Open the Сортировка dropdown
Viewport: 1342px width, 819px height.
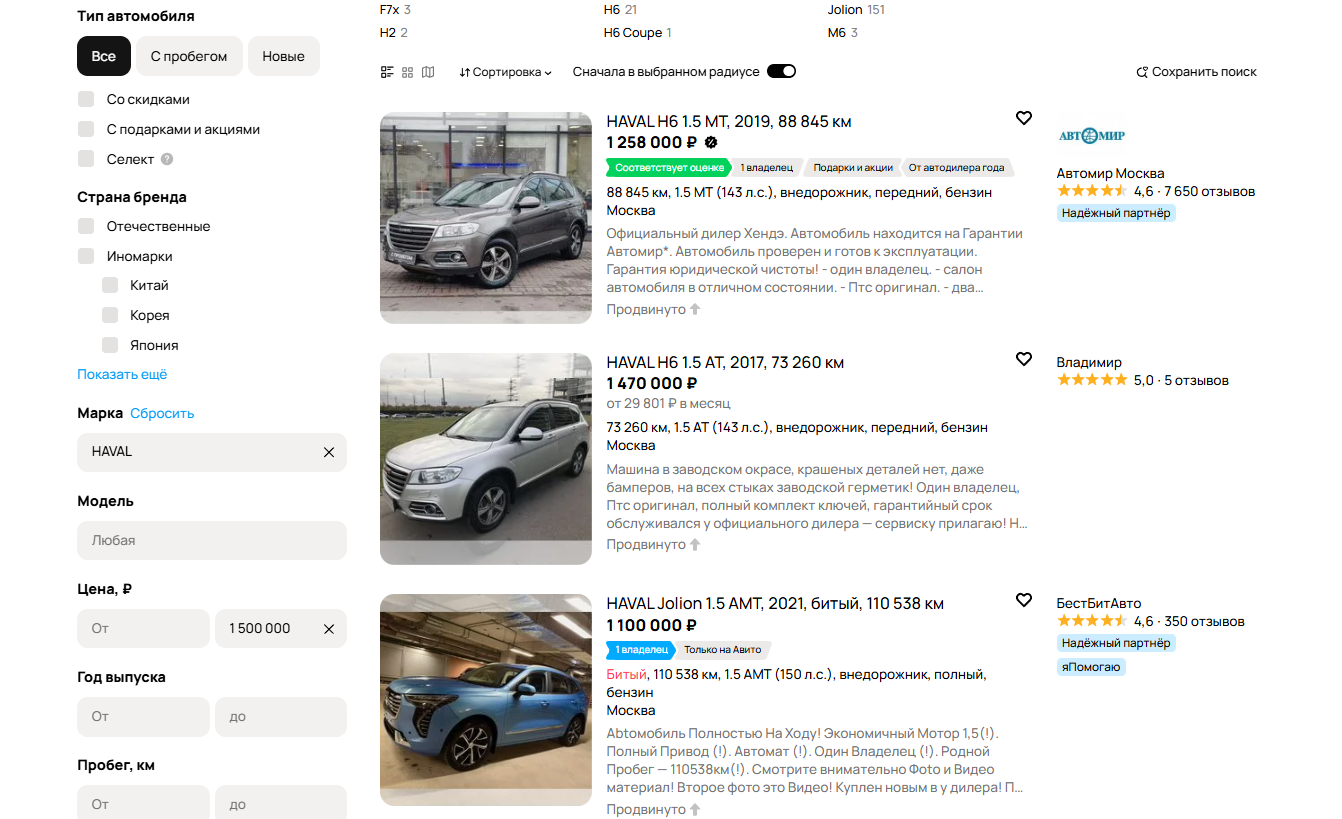[506, 72]
